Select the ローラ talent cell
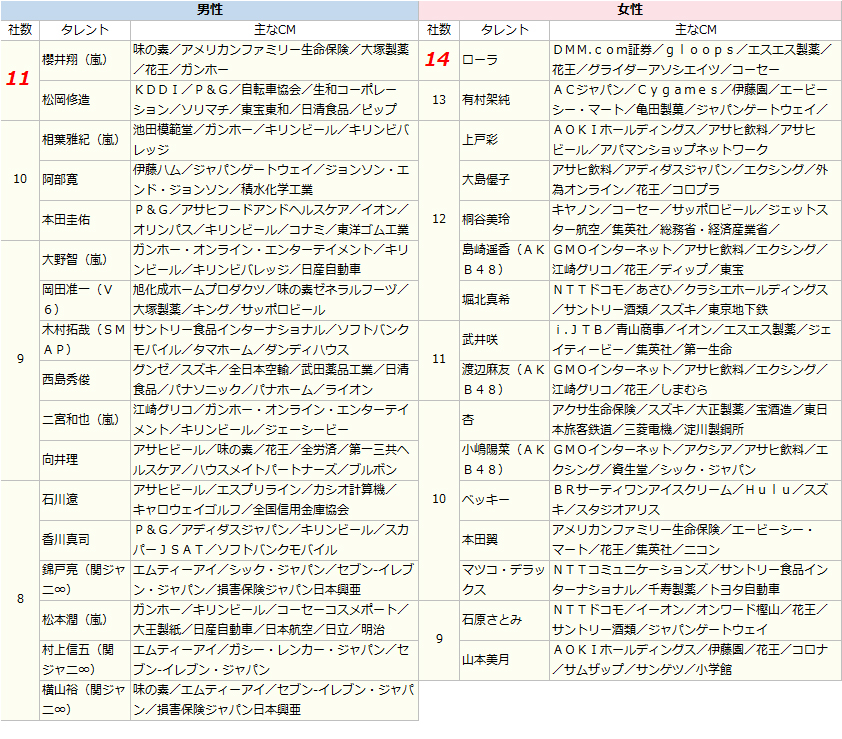Image resolution: width=842 pixels, height=739 pixels. [x=504, y=60]
